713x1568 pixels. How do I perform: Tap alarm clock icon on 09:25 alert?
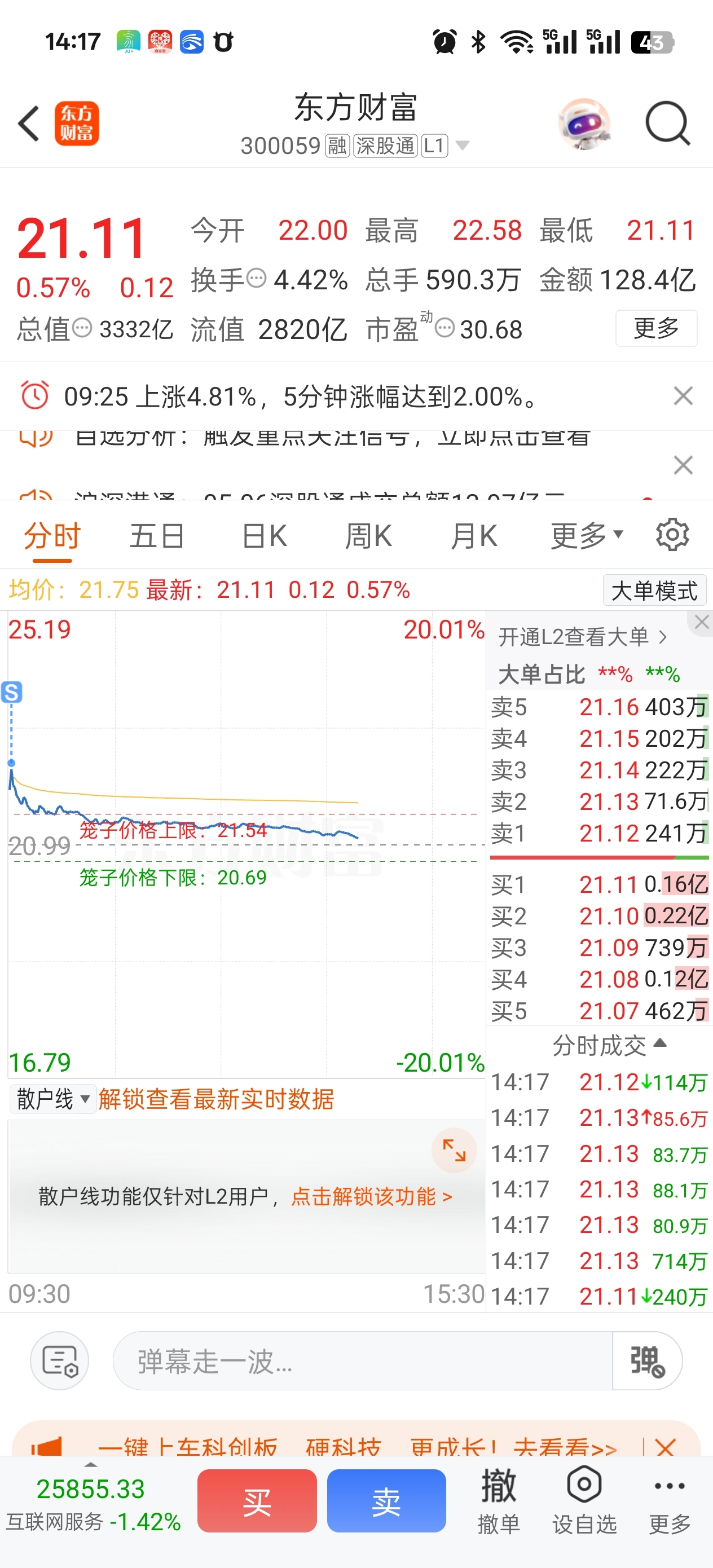tap(35, 395)
